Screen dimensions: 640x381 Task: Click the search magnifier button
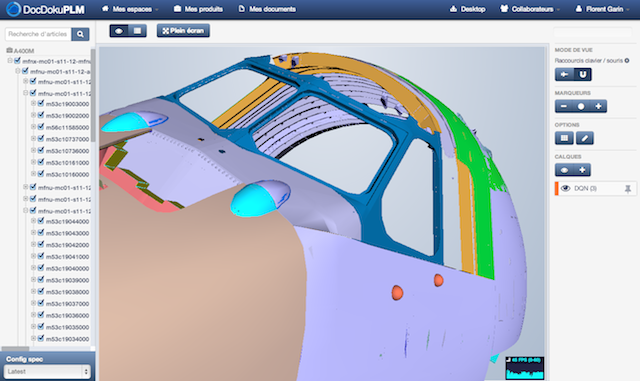(x=80, y=34)
